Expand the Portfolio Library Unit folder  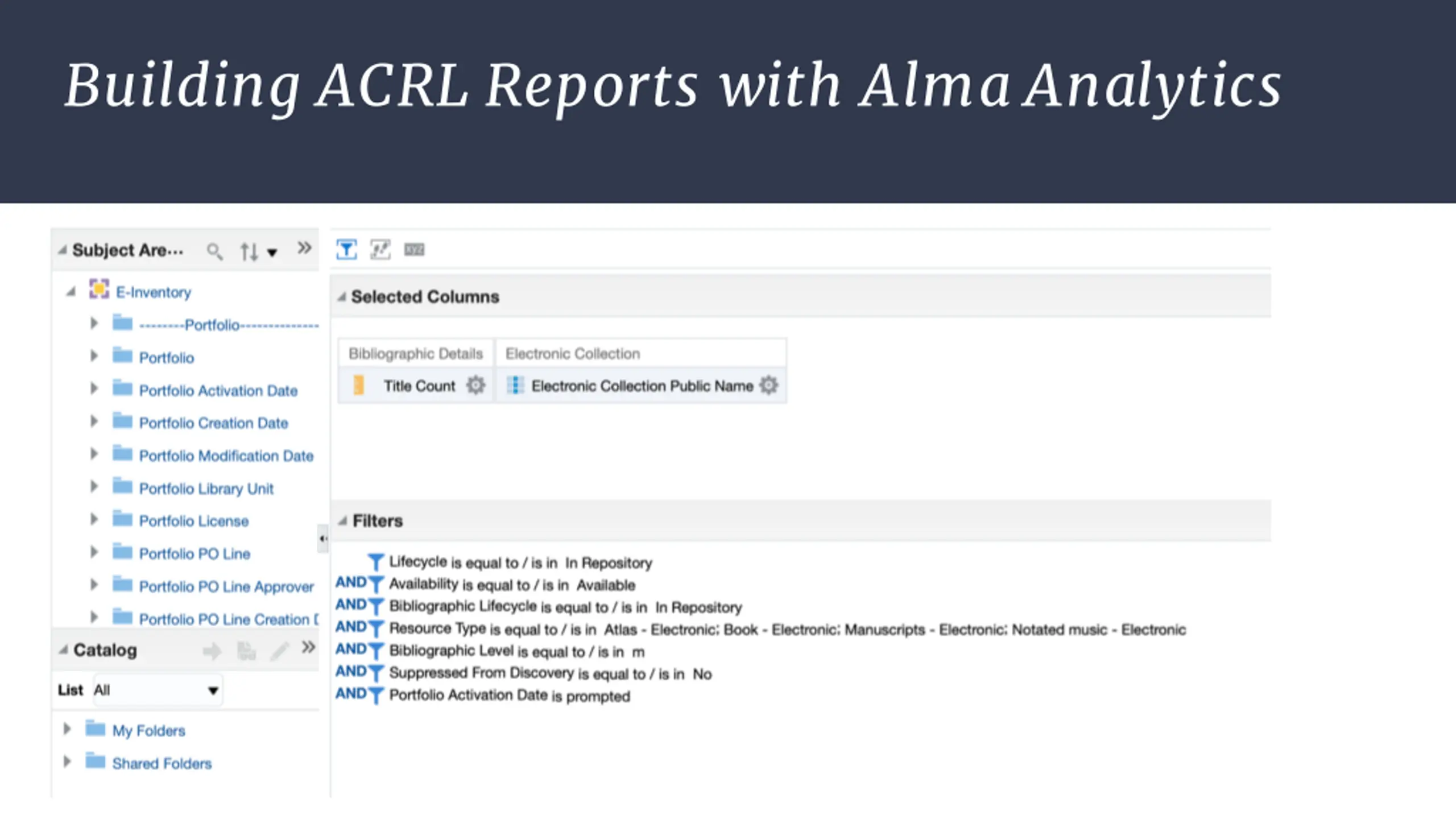94,487
